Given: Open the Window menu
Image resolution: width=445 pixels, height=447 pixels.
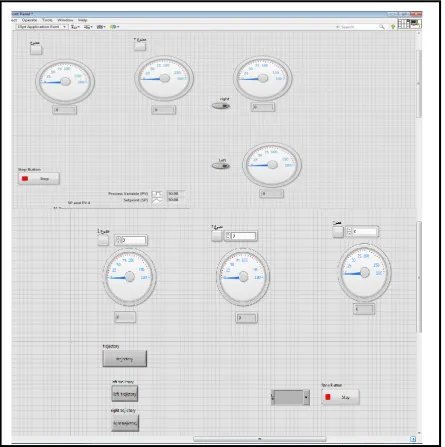Looking at the screenshot, I should coord(65,20).
